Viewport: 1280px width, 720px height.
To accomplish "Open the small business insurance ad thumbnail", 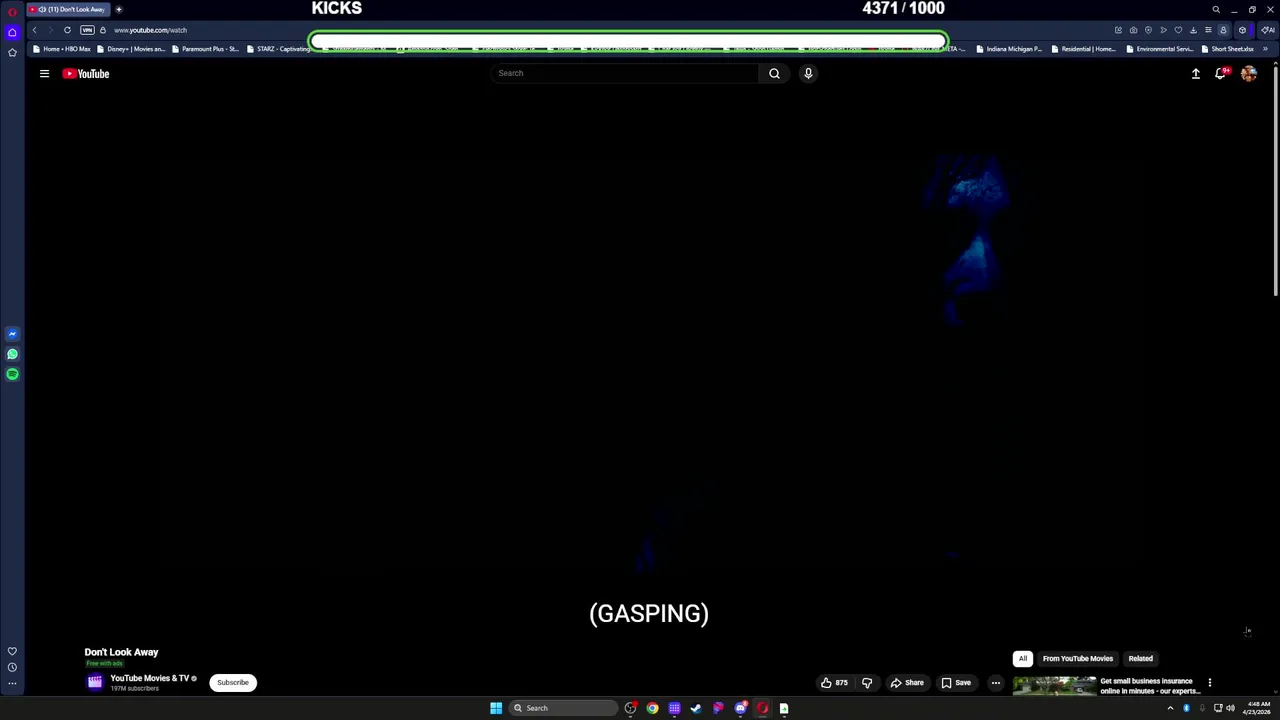I will [1054, 686].
